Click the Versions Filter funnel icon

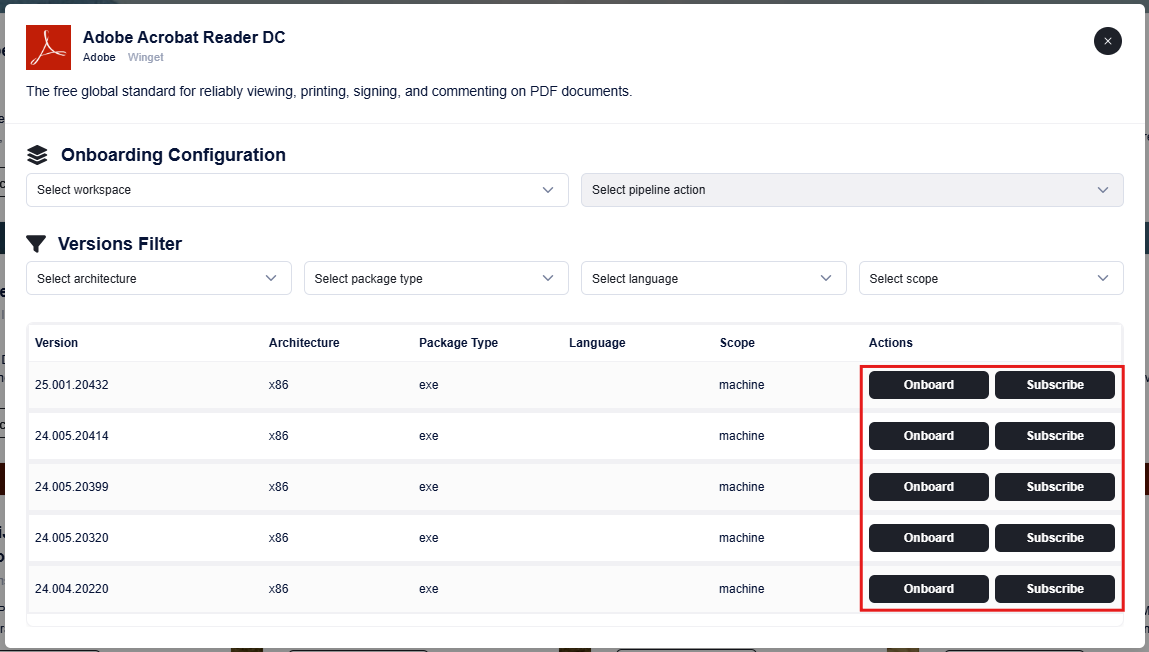tap(36, 244)
